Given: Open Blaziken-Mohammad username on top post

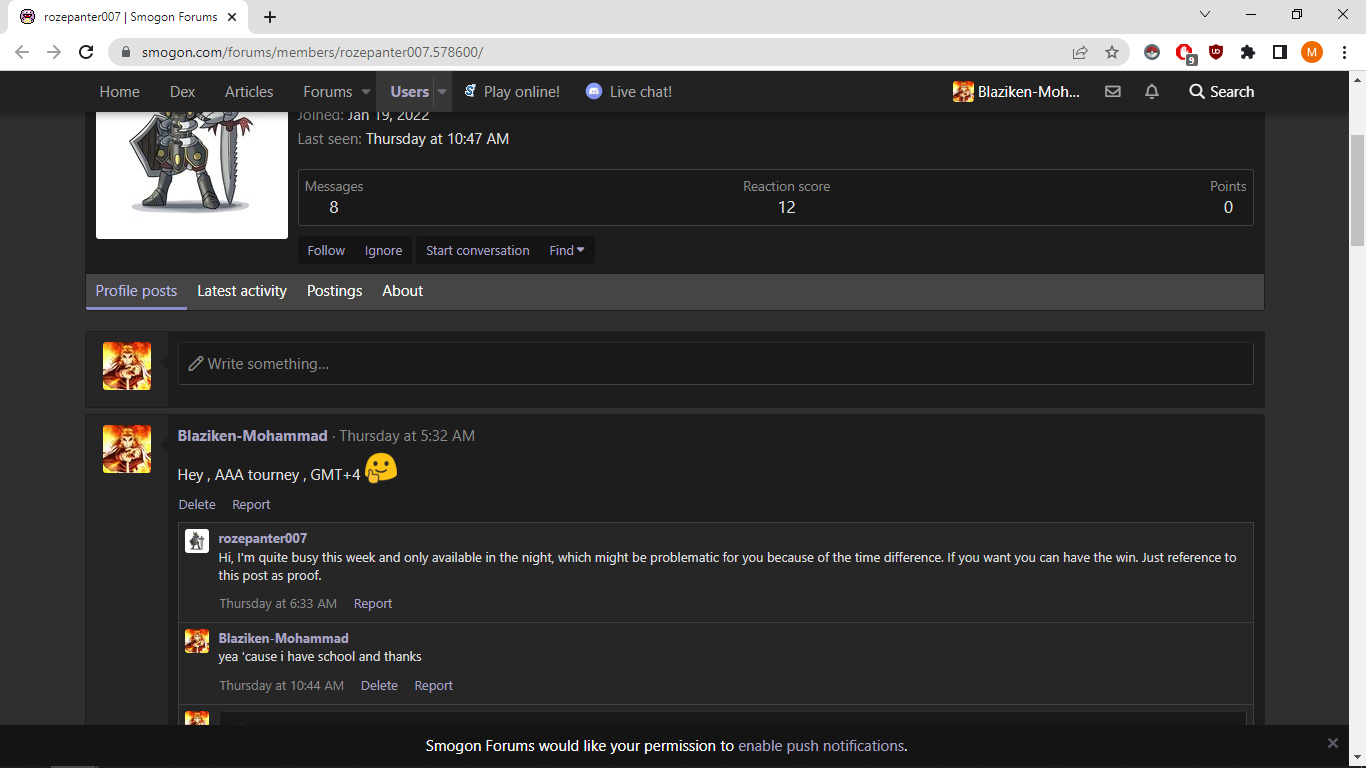Looking at the screenshot, I should coord(252,436).
